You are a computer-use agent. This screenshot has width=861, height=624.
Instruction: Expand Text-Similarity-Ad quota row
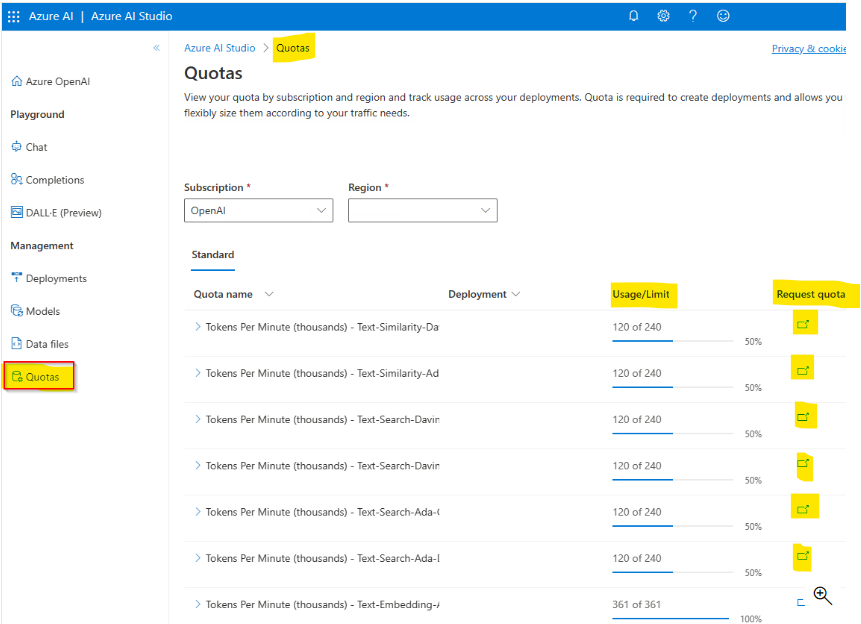(198, 373)
